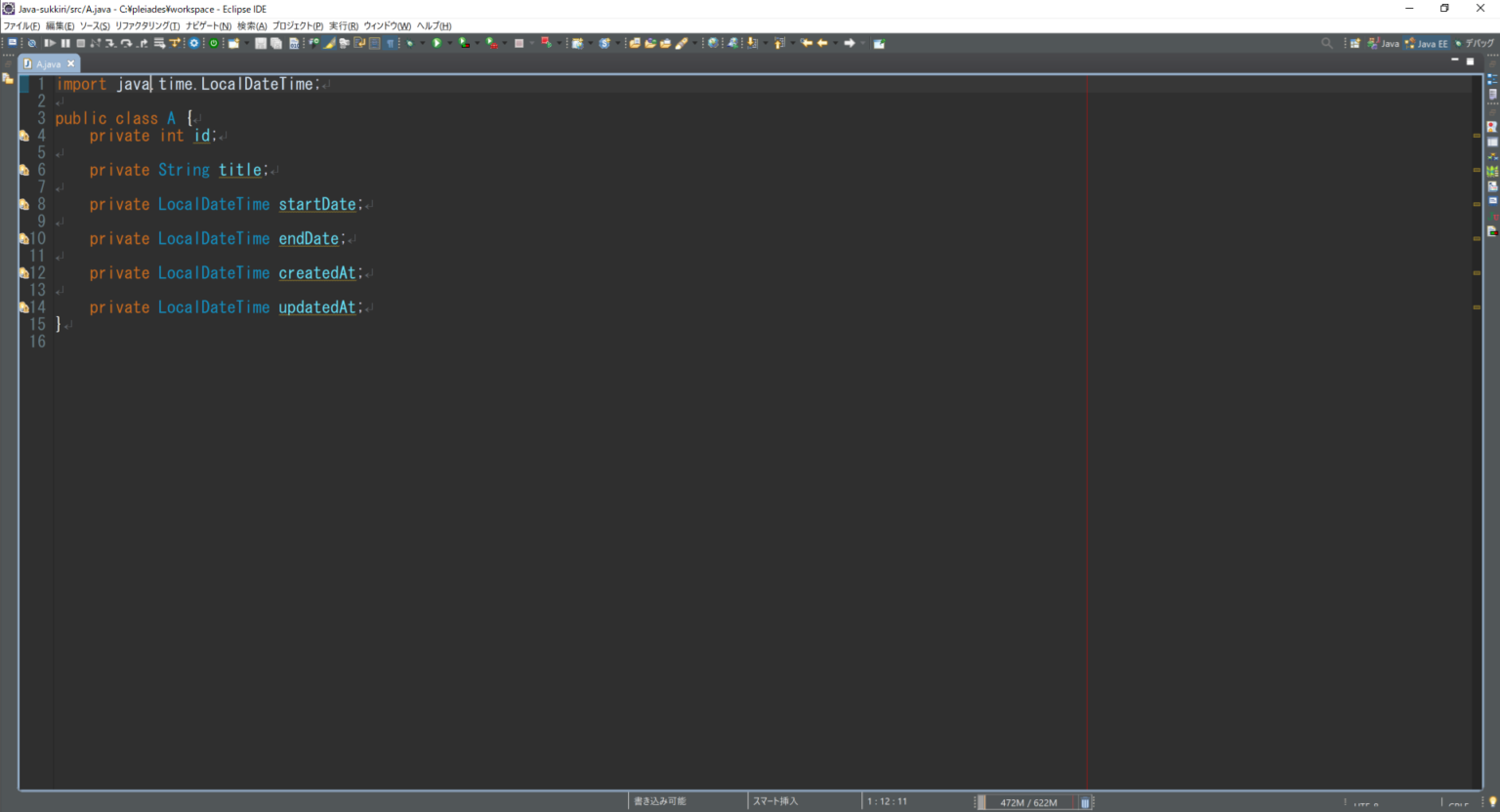
Task: Click the warning marker beside line 4
Action: (x=24, y=136)
